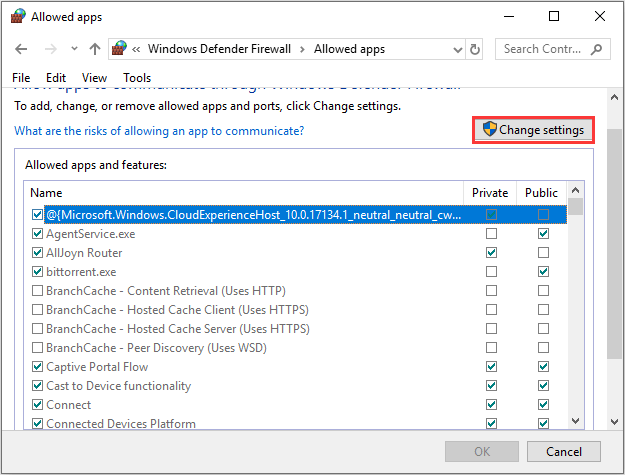Open the Tools menu
The image size is (625, 475).
[137, 78]
